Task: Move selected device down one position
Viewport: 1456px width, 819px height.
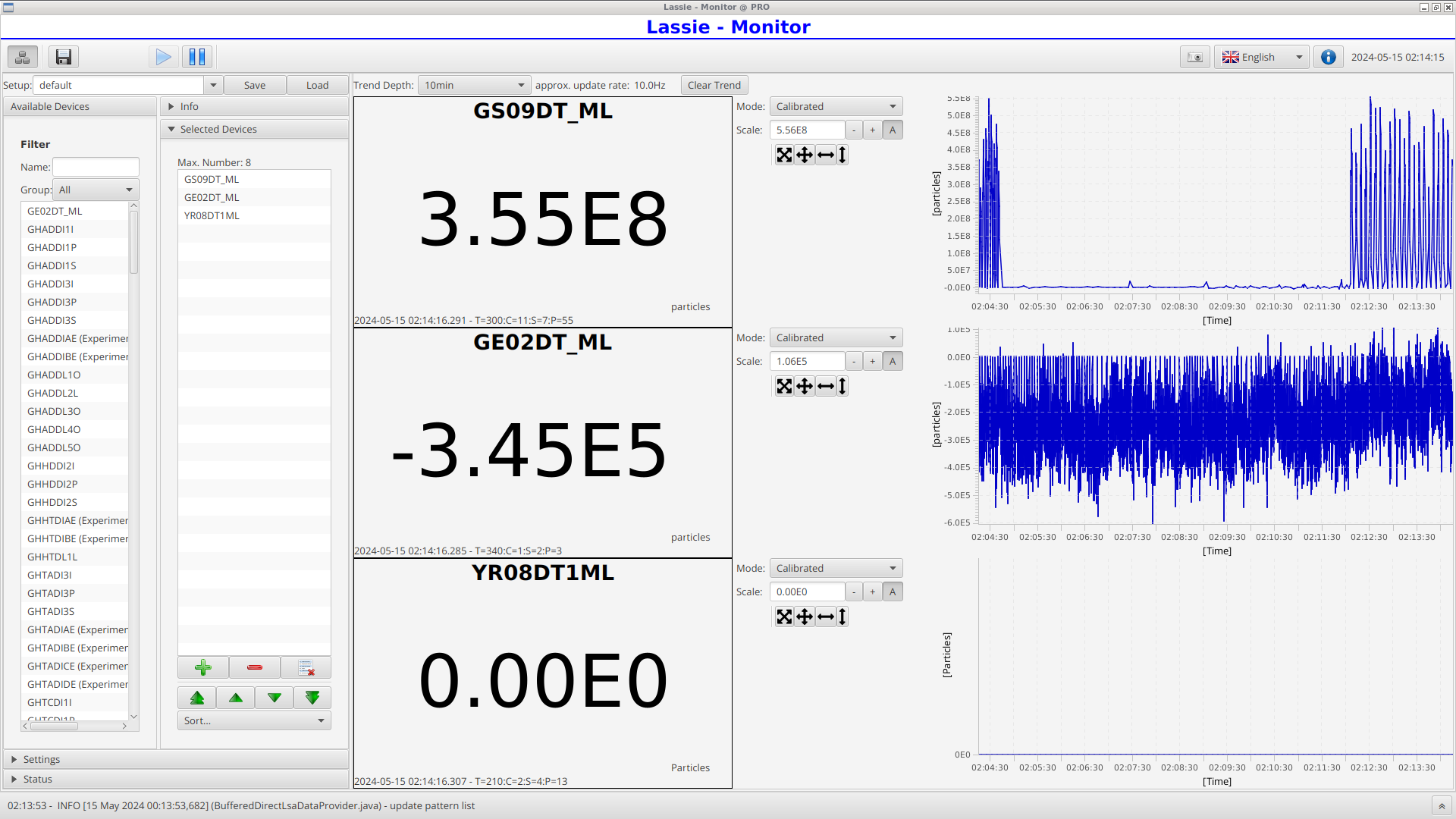Action: 275,698
